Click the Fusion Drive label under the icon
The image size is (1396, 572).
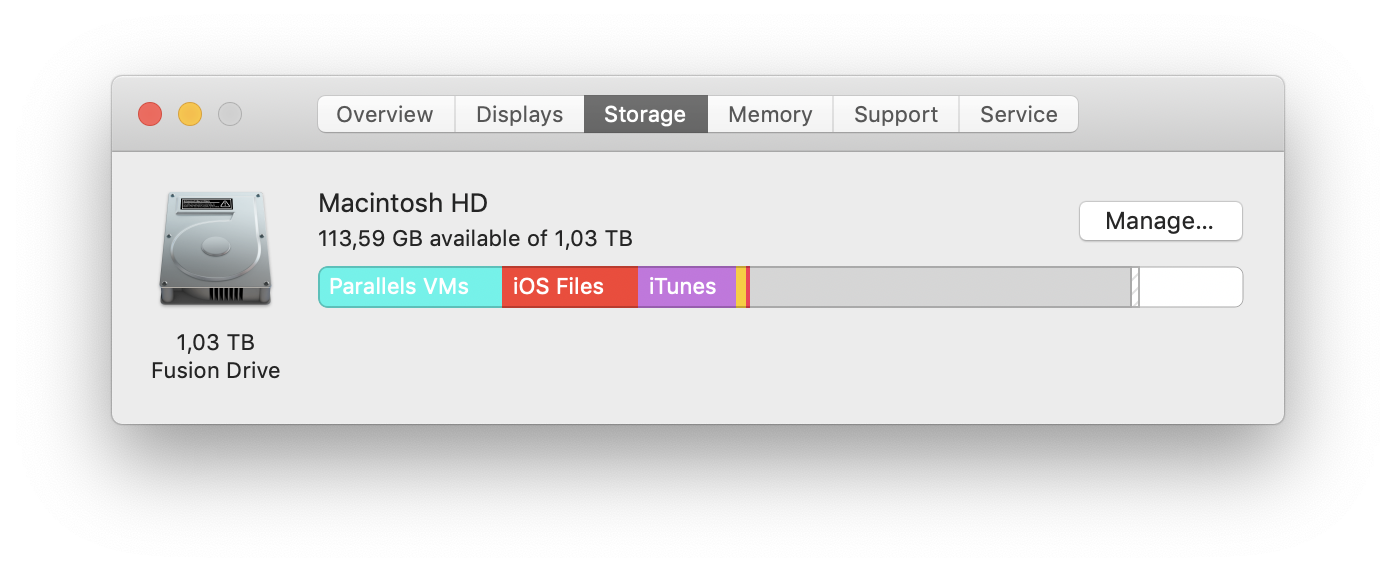(x=215, y=371)
